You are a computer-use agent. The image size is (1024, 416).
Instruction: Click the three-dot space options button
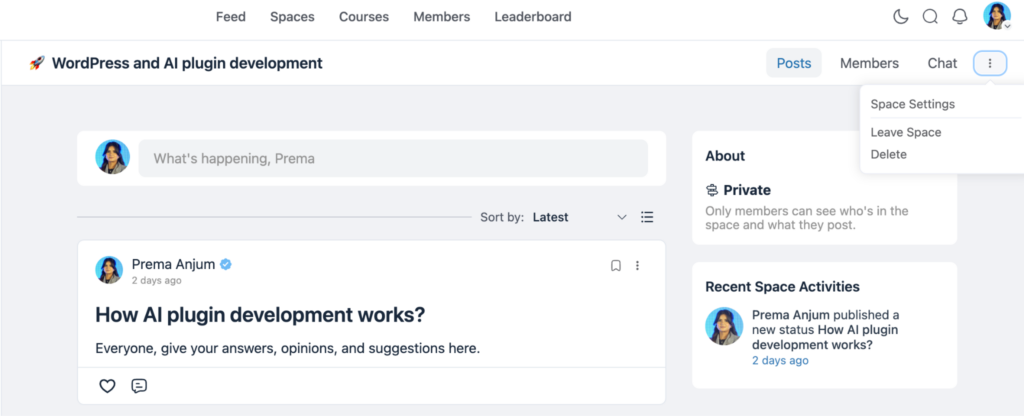click(990, 63)
